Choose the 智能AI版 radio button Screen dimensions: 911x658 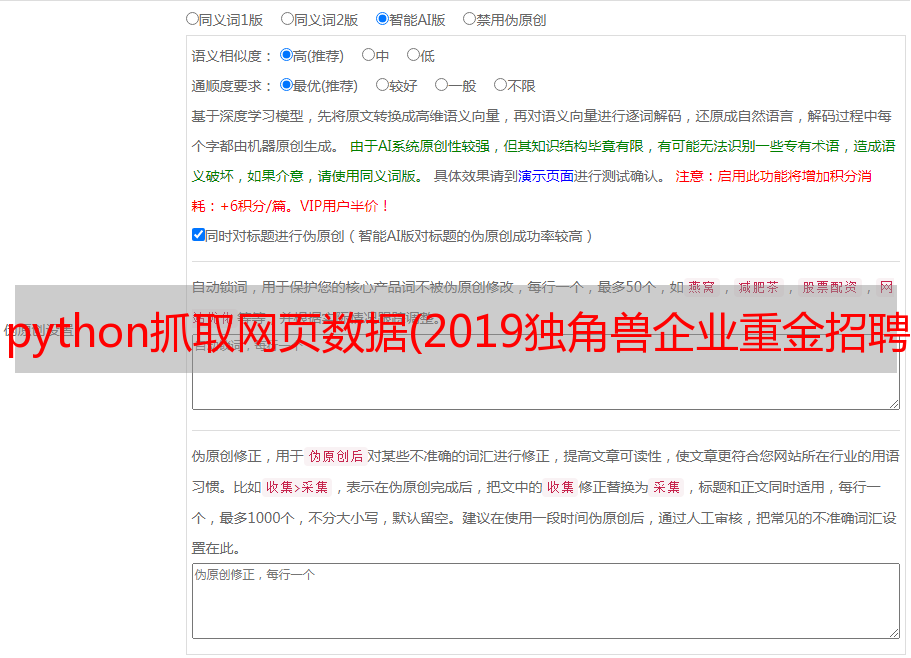[382, 19]
